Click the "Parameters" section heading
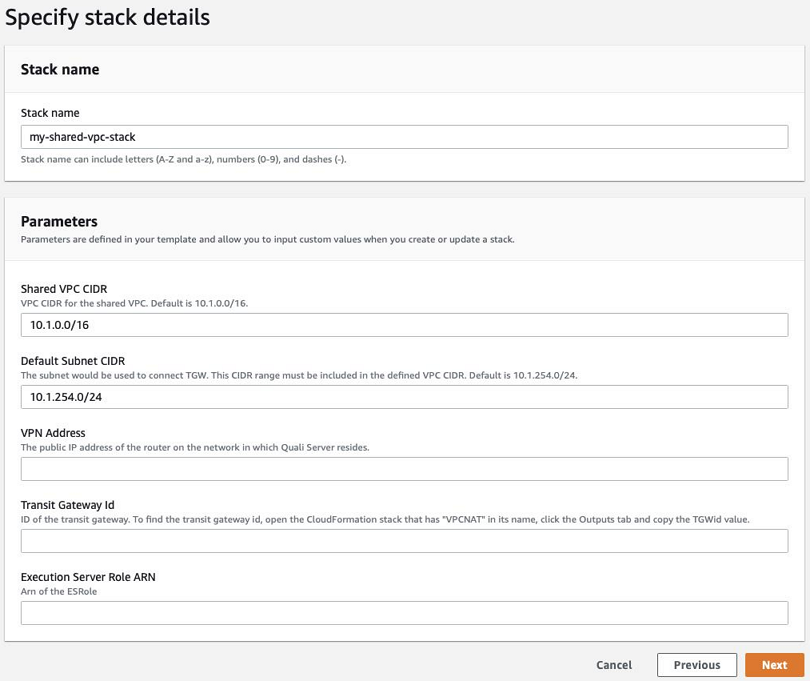The height and width of the screenshot is (681, 810). (x=57, y=222)
